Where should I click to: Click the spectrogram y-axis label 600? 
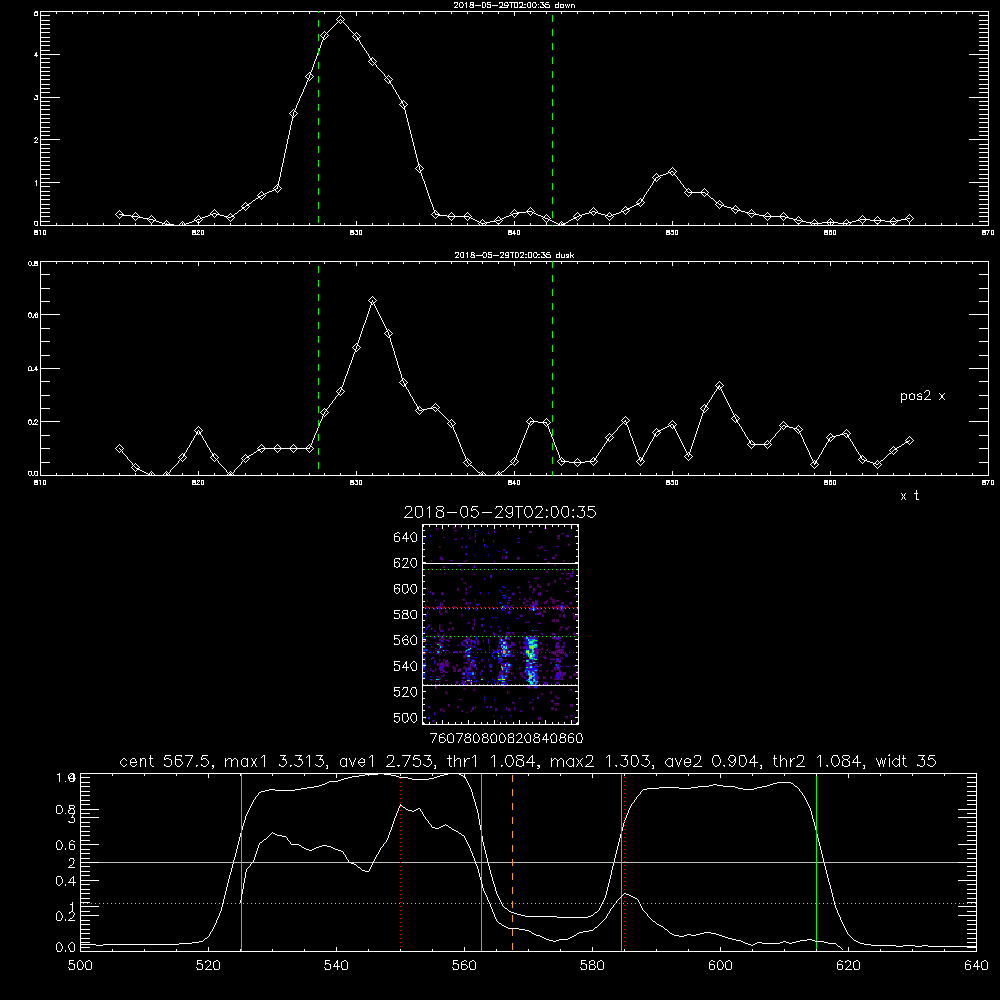pyautogui.click(x=406, y=589)
